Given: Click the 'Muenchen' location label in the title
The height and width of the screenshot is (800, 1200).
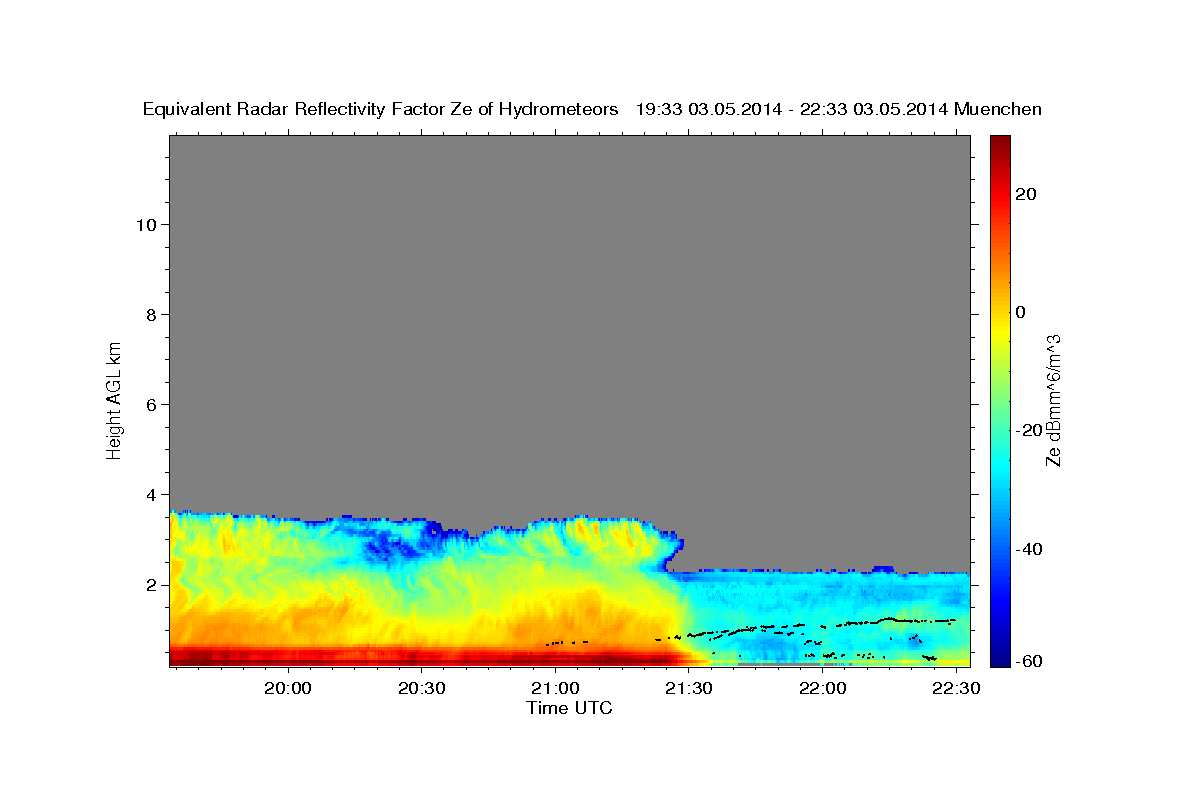Looking at the screenshot, I should (999, 109).
